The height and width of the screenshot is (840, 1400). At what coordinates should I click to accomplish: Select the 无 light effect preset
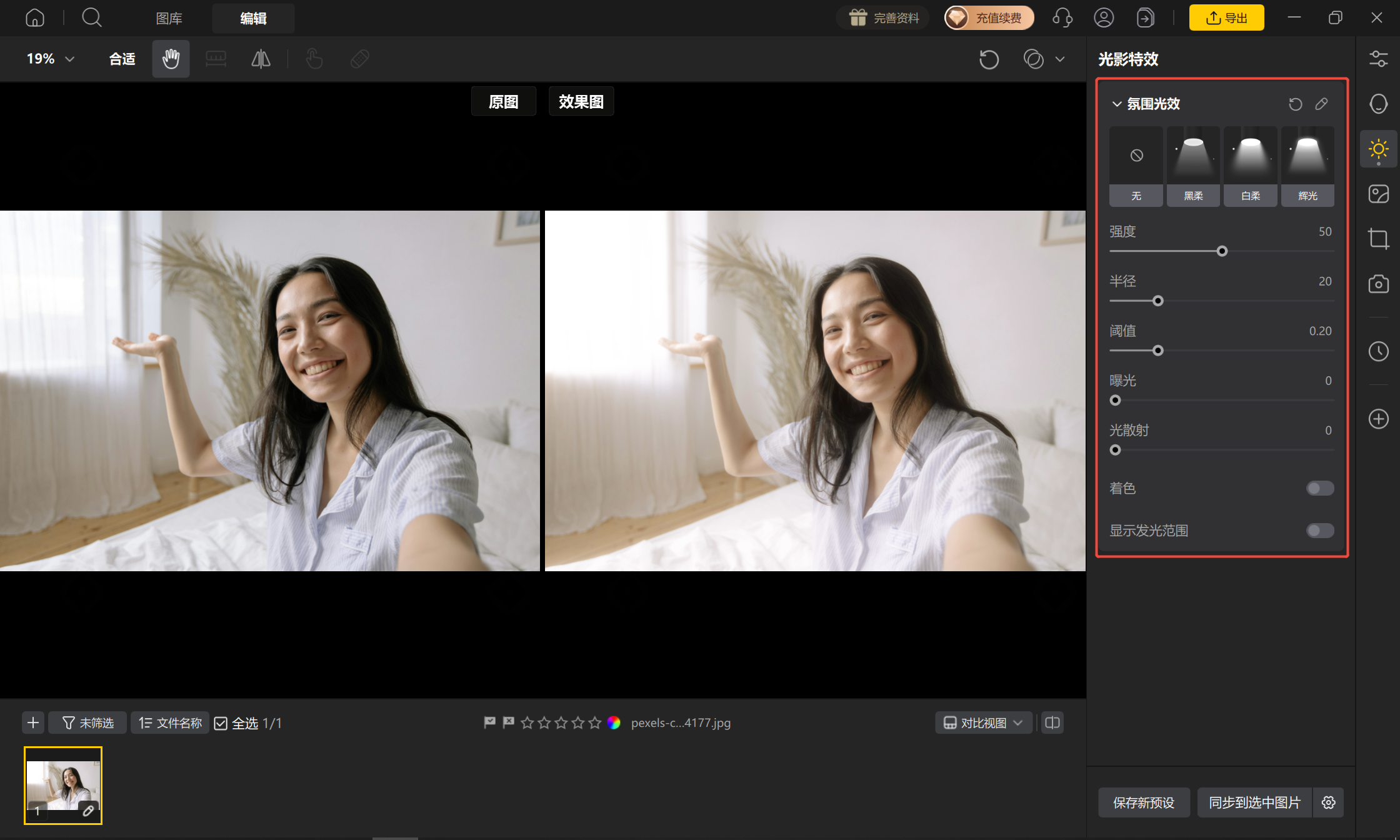1136,166
